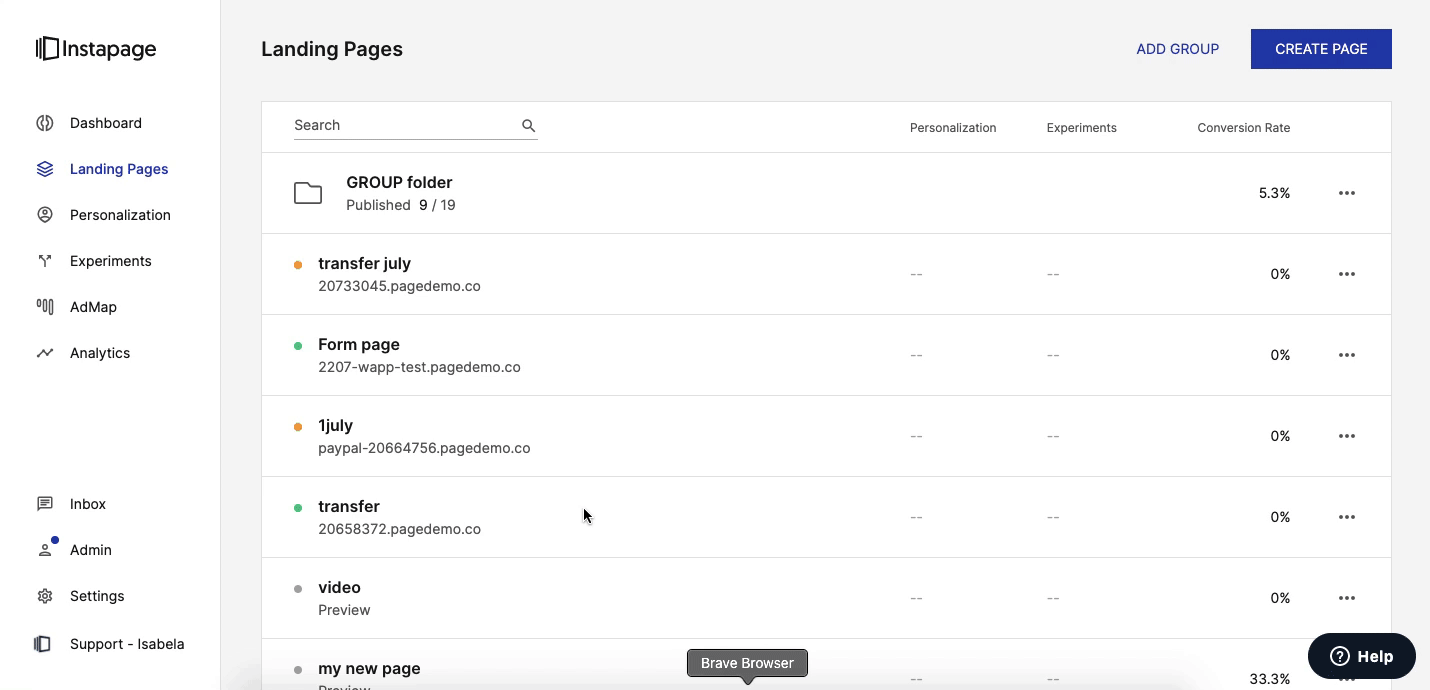Click the paypal-20664756.pagedemo.co URL
Screen dimensions: 1430x690
(x=424, y=448)
